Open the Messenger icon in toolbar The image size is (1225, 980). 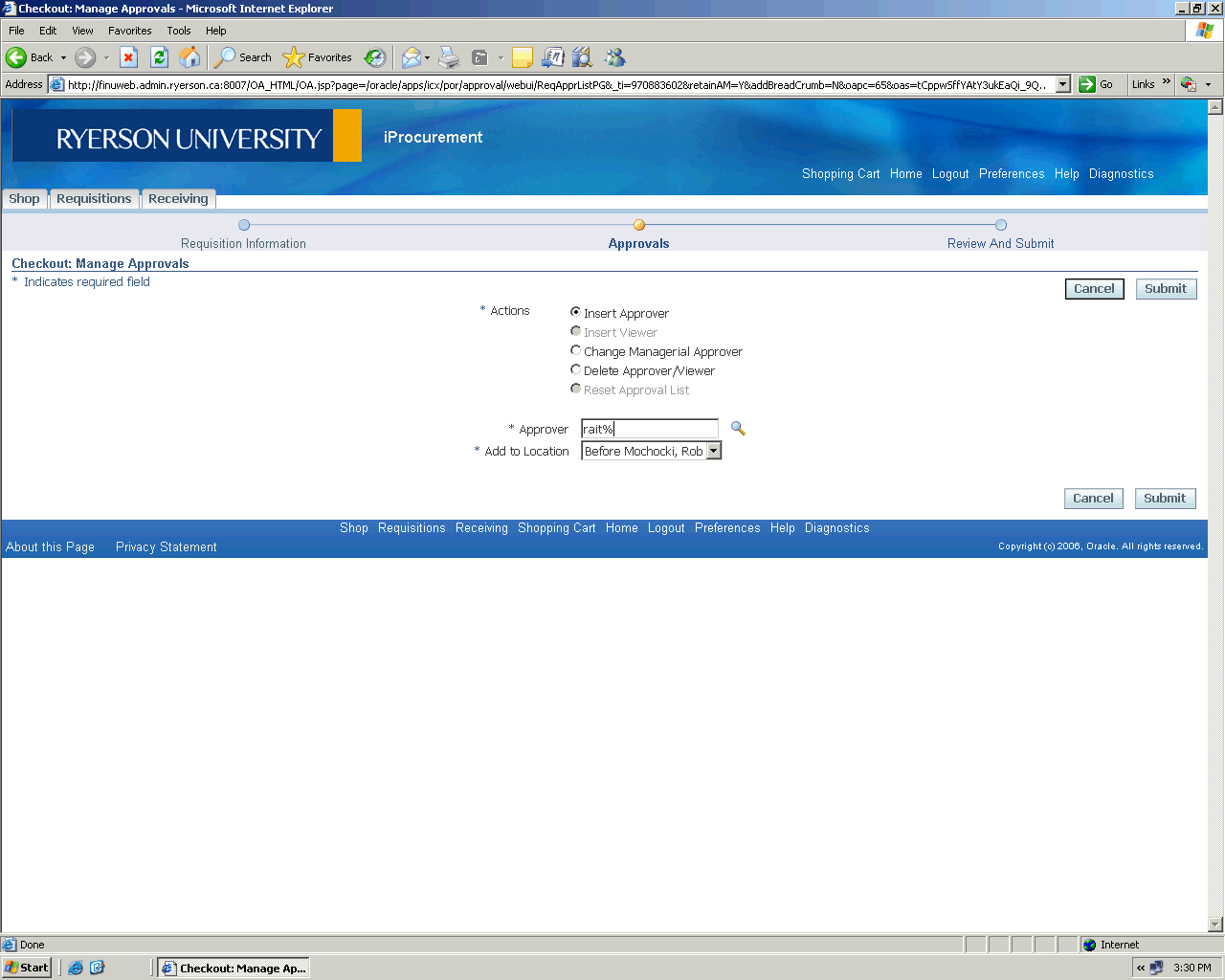coord(614,57)
